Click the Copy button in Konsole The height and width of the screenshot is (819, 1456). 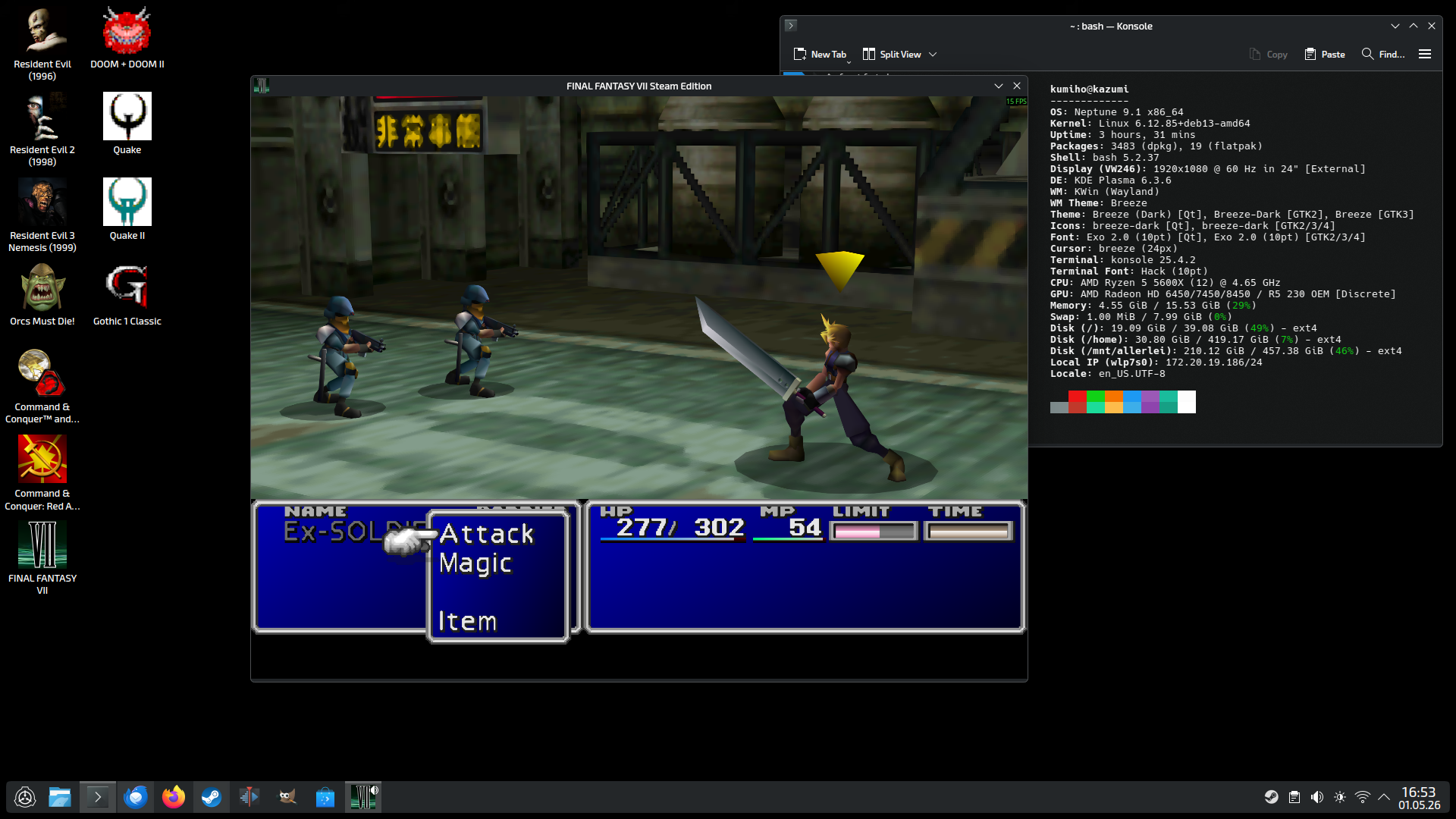pos(1268,55)
